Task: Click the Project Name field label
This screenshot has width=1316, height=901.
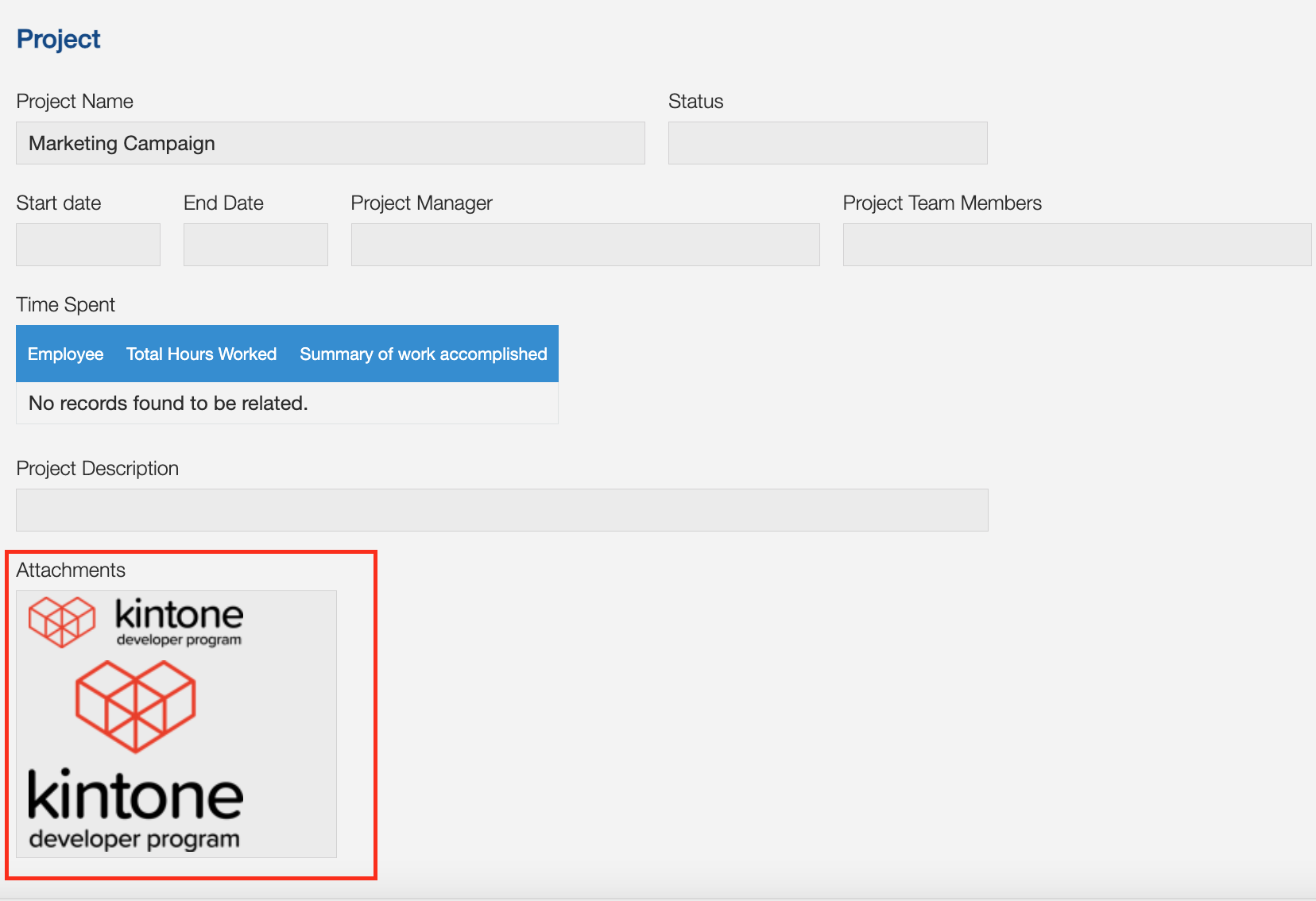Action: [74, 101]
